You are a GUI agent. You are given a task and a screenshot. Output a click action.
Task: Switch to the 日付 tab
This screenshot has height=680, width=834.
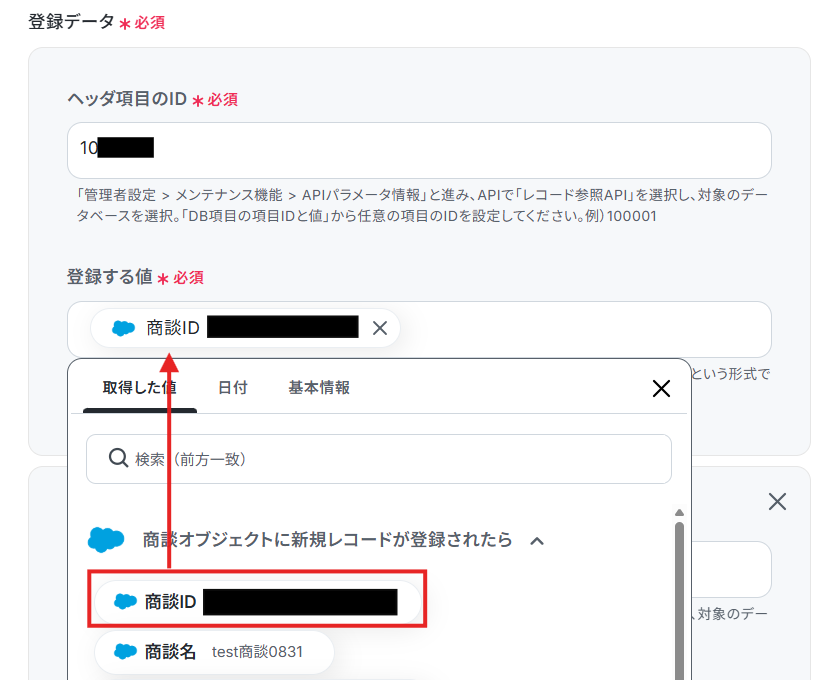pos(232,387)
